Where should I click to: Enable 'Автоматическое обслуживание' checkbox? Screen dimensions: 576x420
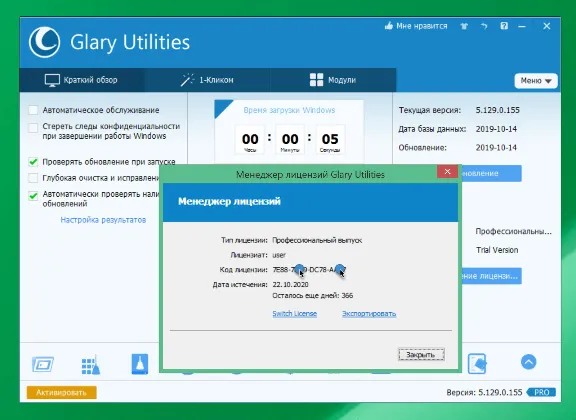click(33, 110)
